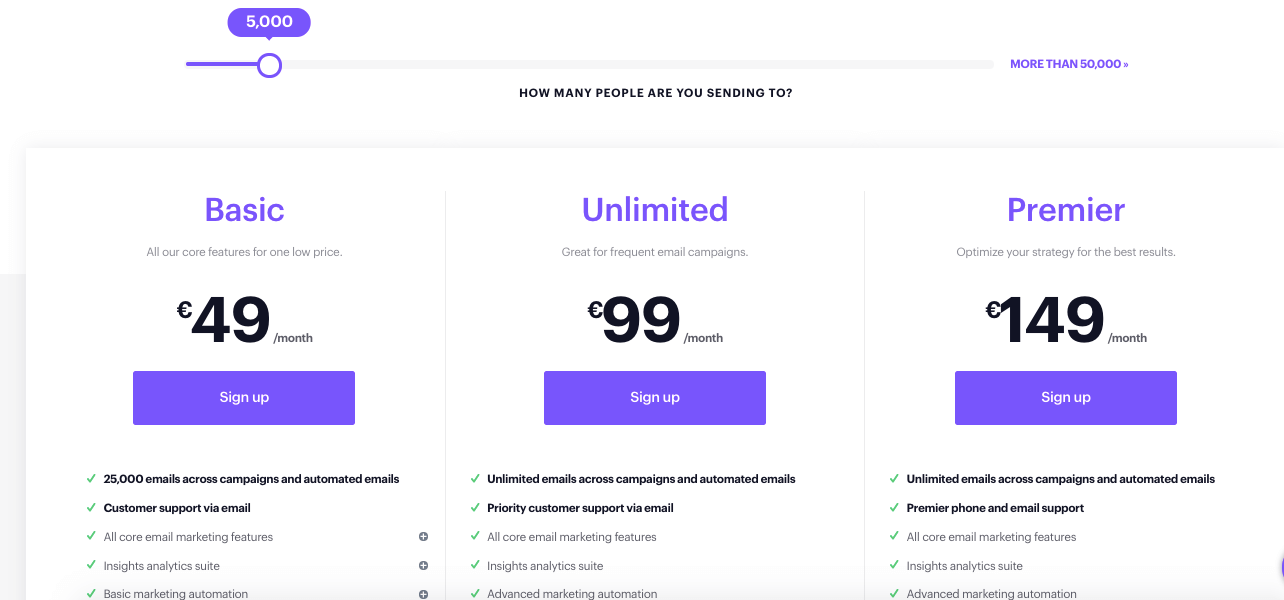Follow the MORE THAN 50,000 link

point(1069,64)
